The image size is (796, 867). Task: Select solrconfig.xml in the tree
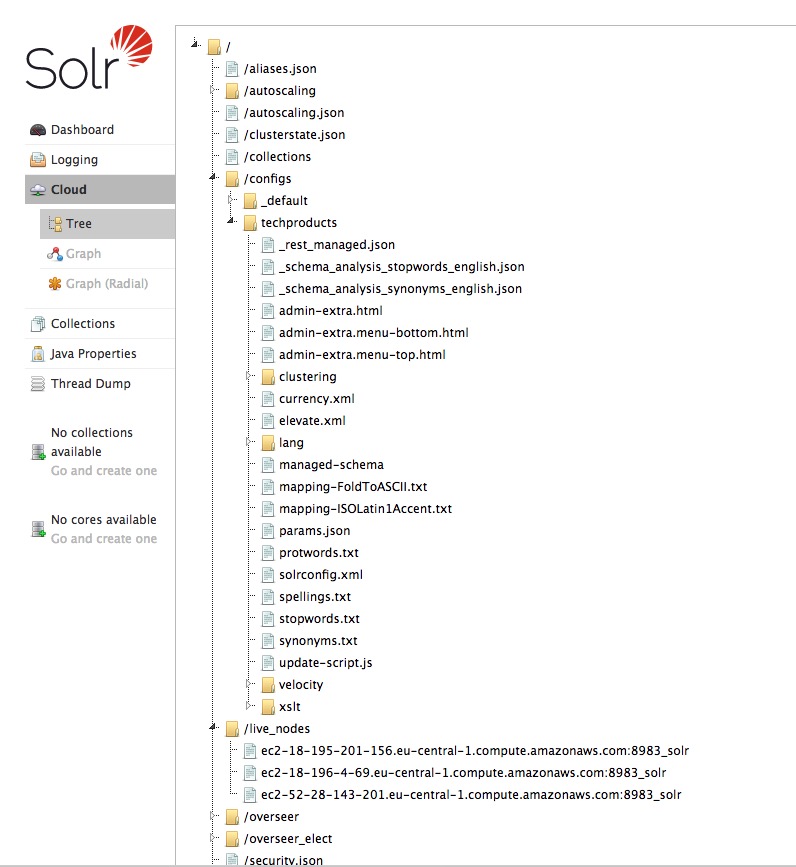(321, 574)
